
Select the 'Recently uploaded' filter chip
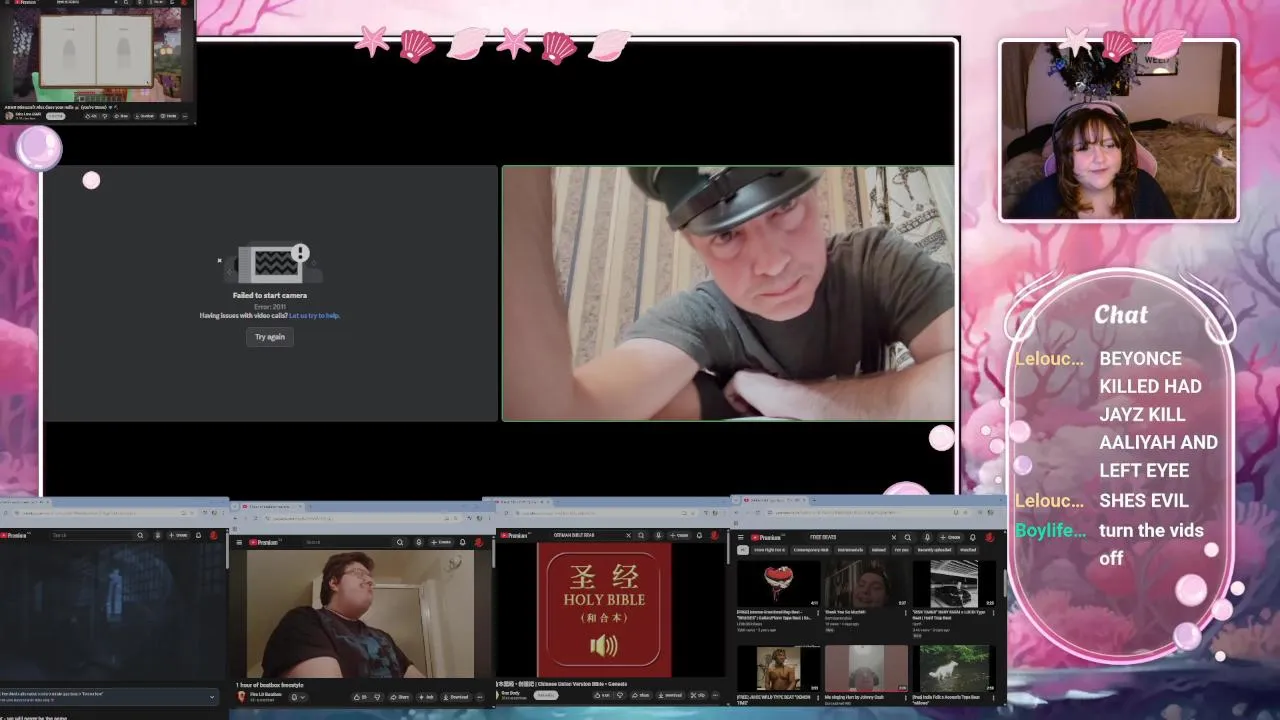[934, 550]
